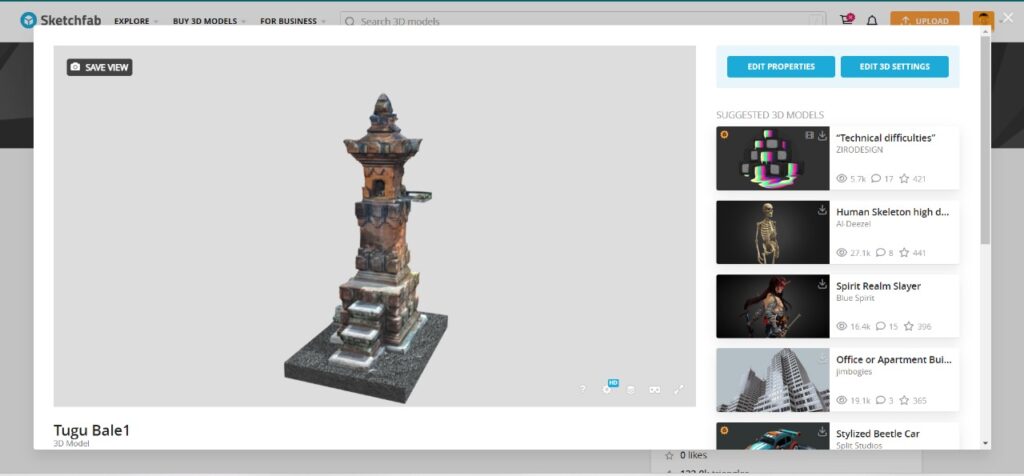1024x476 pixels.
Task: Click download icon on Technical difficulties thumbnail
Action: tap(822, 135)
